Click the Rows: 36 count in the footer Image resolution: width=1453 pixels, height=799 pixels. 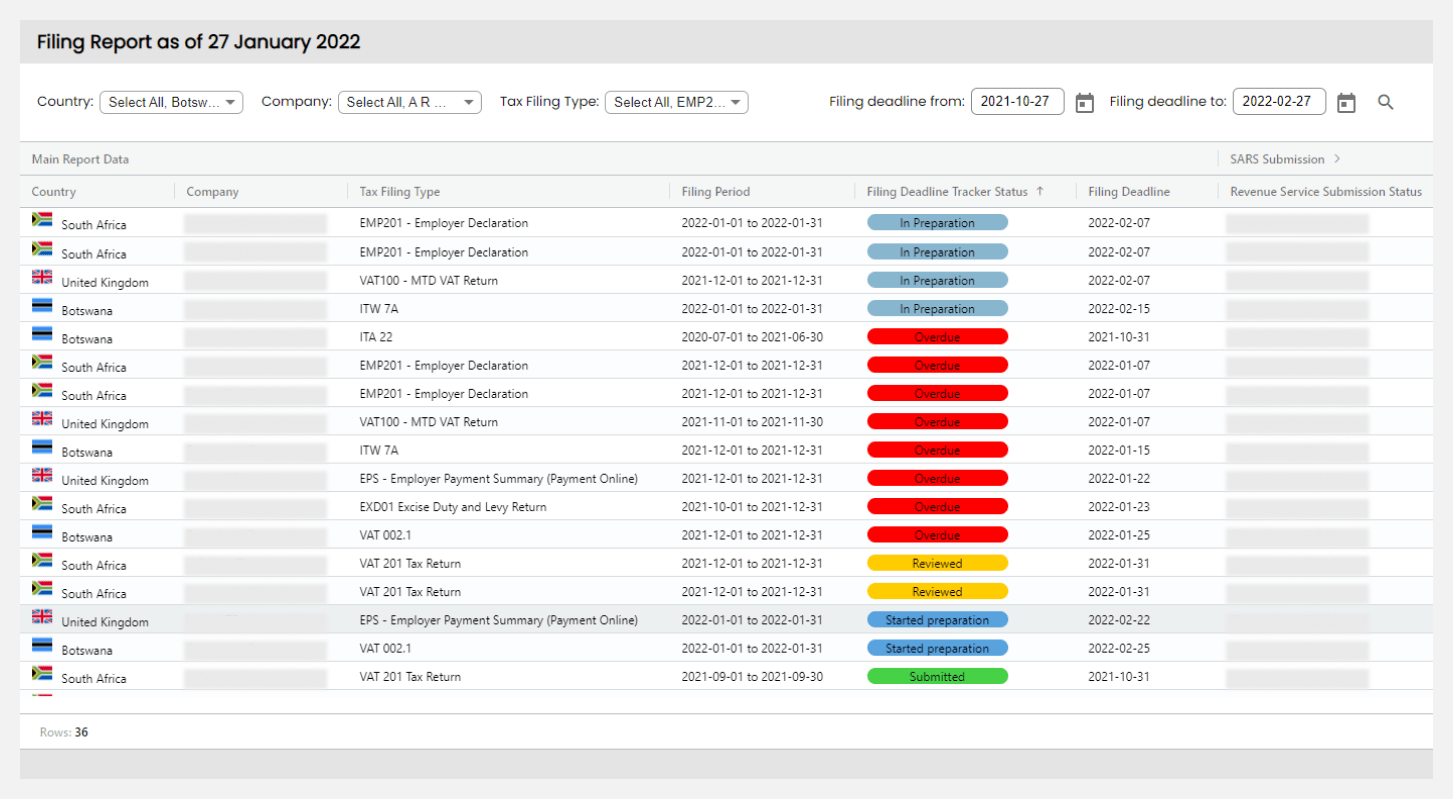pos(64,732)
